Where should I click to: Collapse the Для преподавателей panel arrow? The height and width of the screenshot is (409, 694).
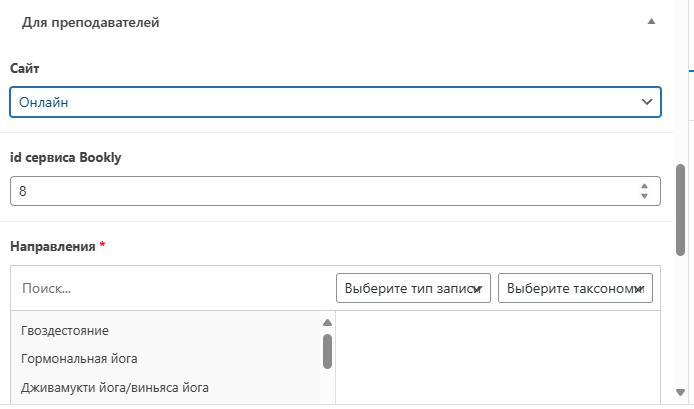(651, 21)
